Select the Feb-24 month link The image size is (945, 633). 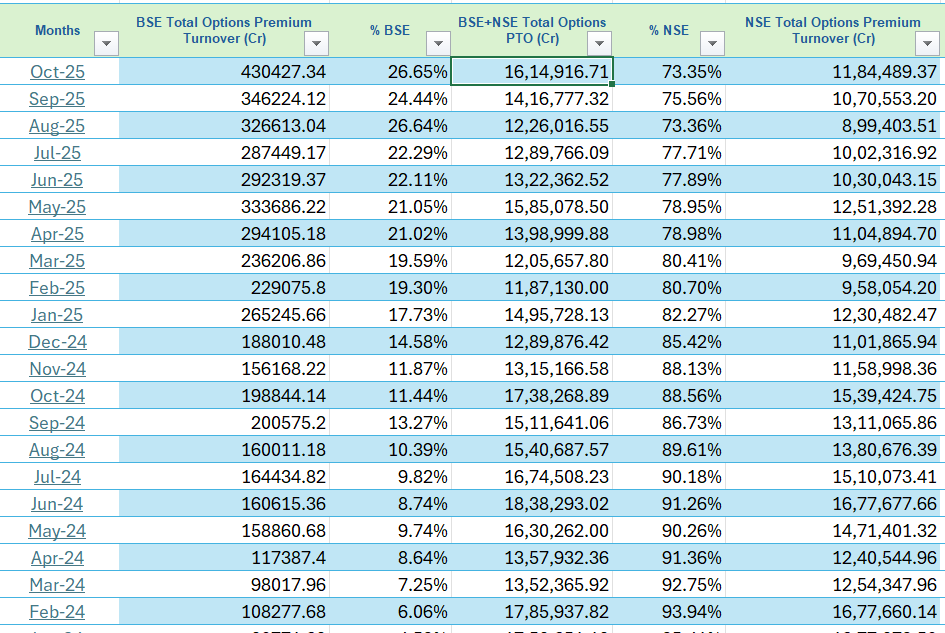pos(57,612)
